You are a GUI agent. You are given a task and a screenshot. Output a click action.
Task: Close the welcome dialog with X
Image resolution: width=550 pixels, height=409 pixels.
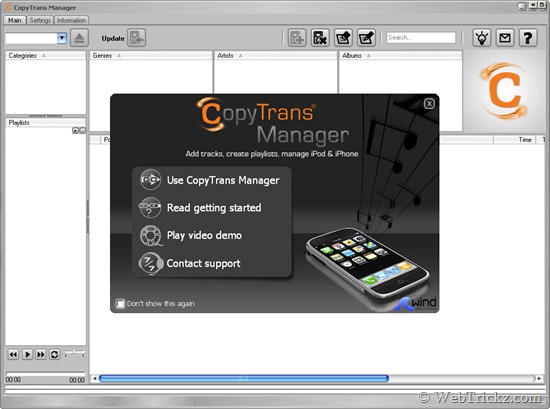point(429,103)
